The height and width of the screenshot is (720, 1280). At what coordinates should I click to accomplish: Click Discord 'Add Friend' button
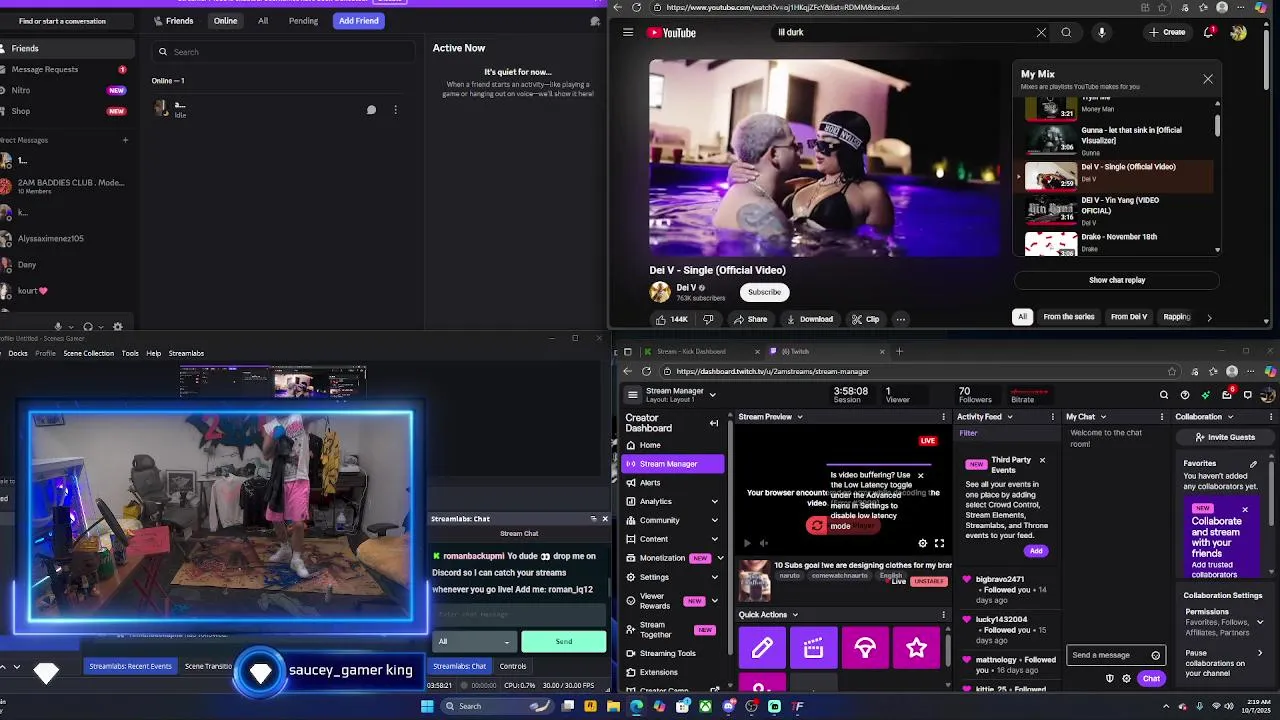(x=358, y=21)
